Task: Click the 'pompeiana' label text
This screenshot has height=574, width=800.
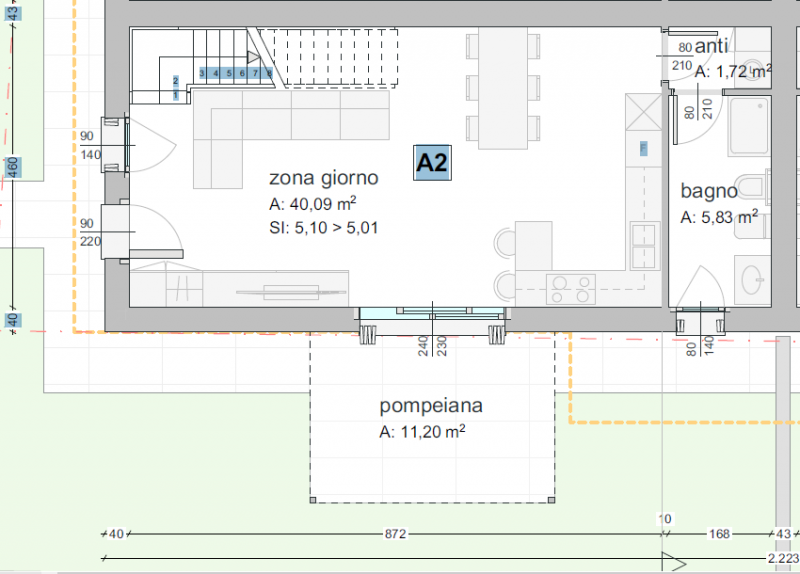Action: point(431,406)
